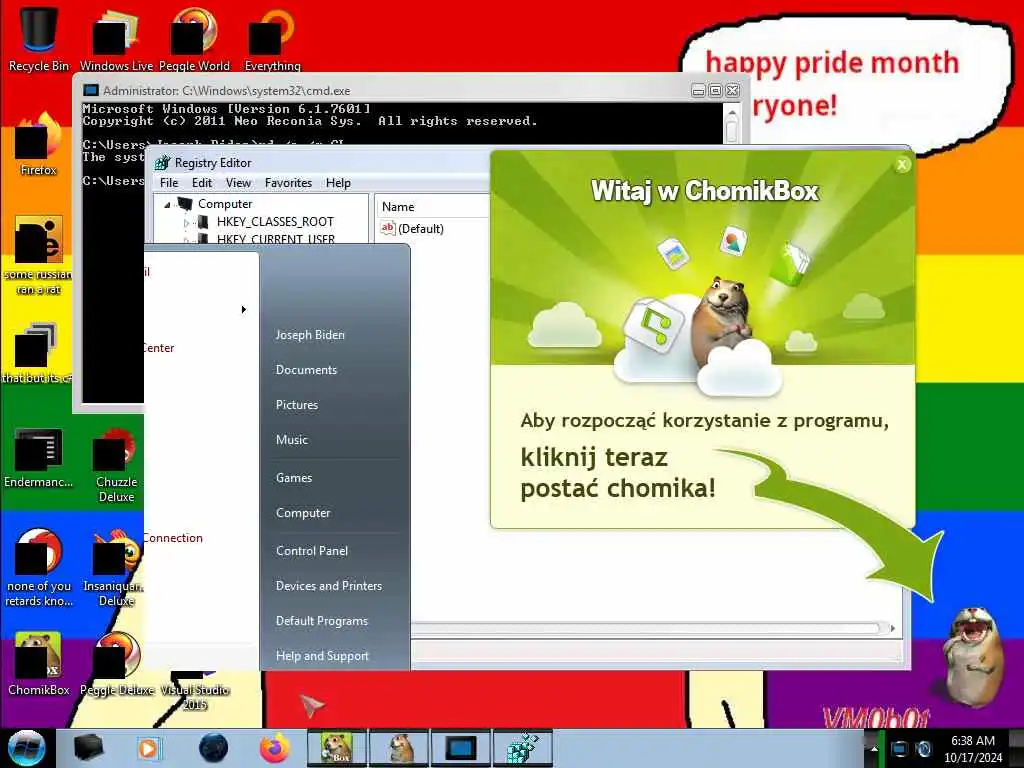
Task: Open the Visual Studio 2015 desktop shortcut
Action: coord(194,691)
